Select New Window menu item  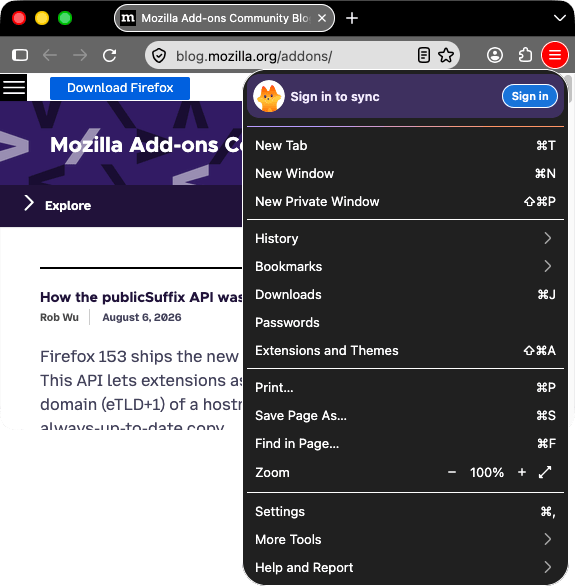405,173
